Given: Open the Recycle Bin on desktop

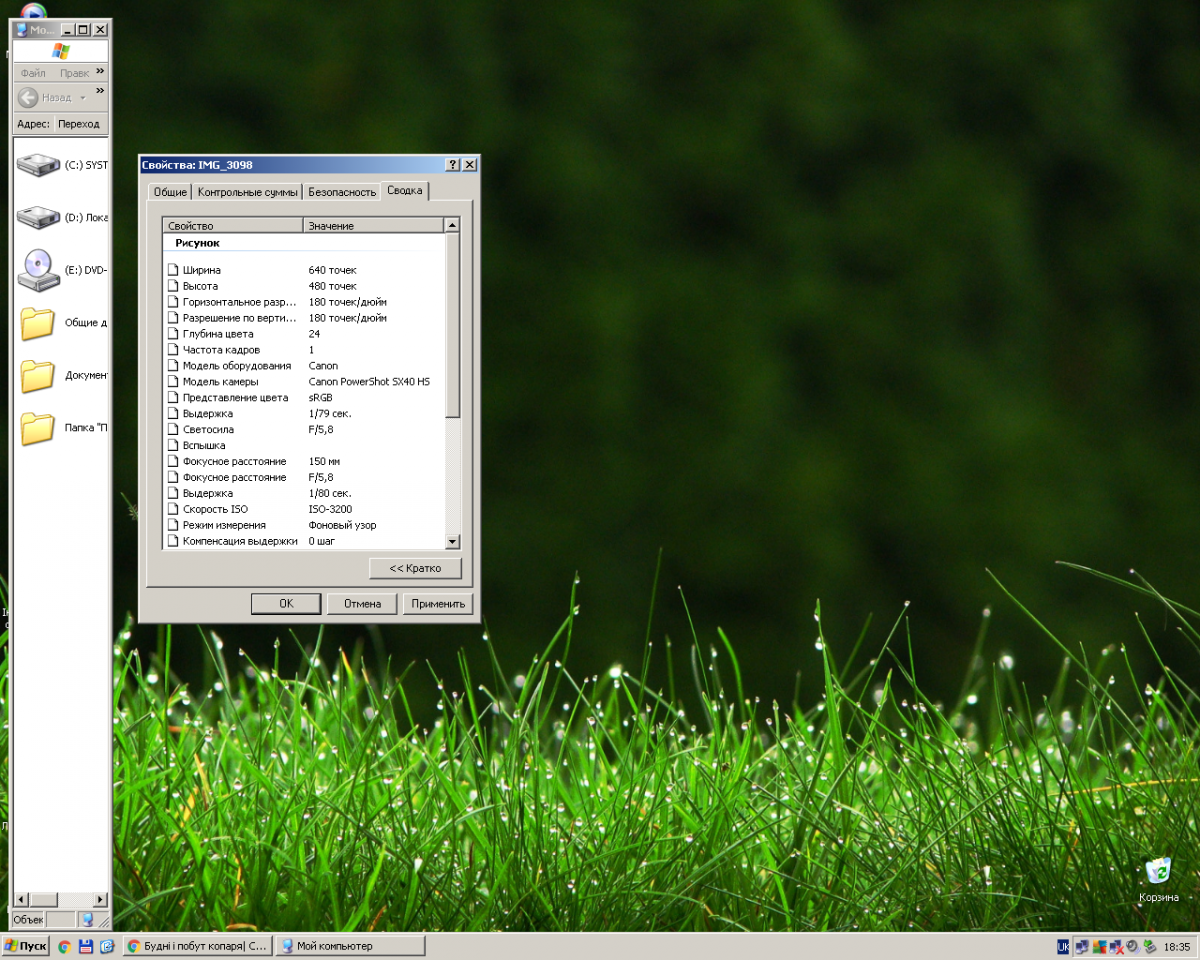Looking at the screenshot, I should (x=1158, y=872).
